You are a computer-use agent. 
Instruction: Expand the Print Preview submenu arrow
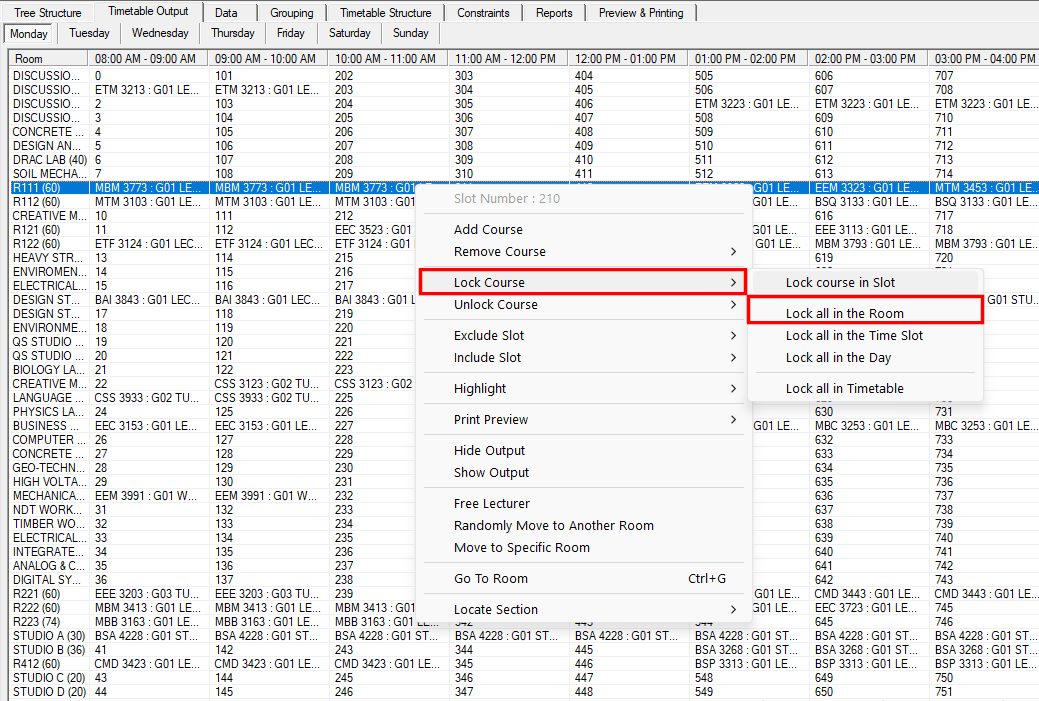pos(733,419)
